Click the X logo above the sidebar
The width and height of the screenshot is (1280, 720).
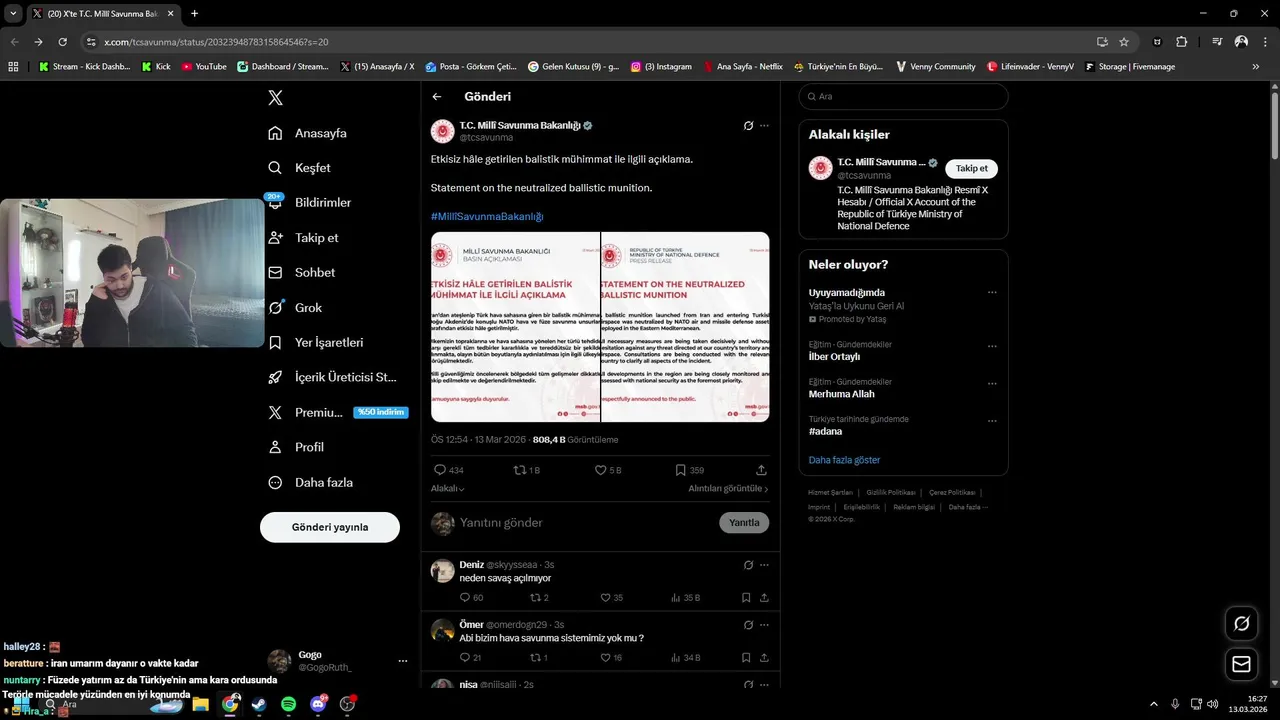click(x=275, y=97)
